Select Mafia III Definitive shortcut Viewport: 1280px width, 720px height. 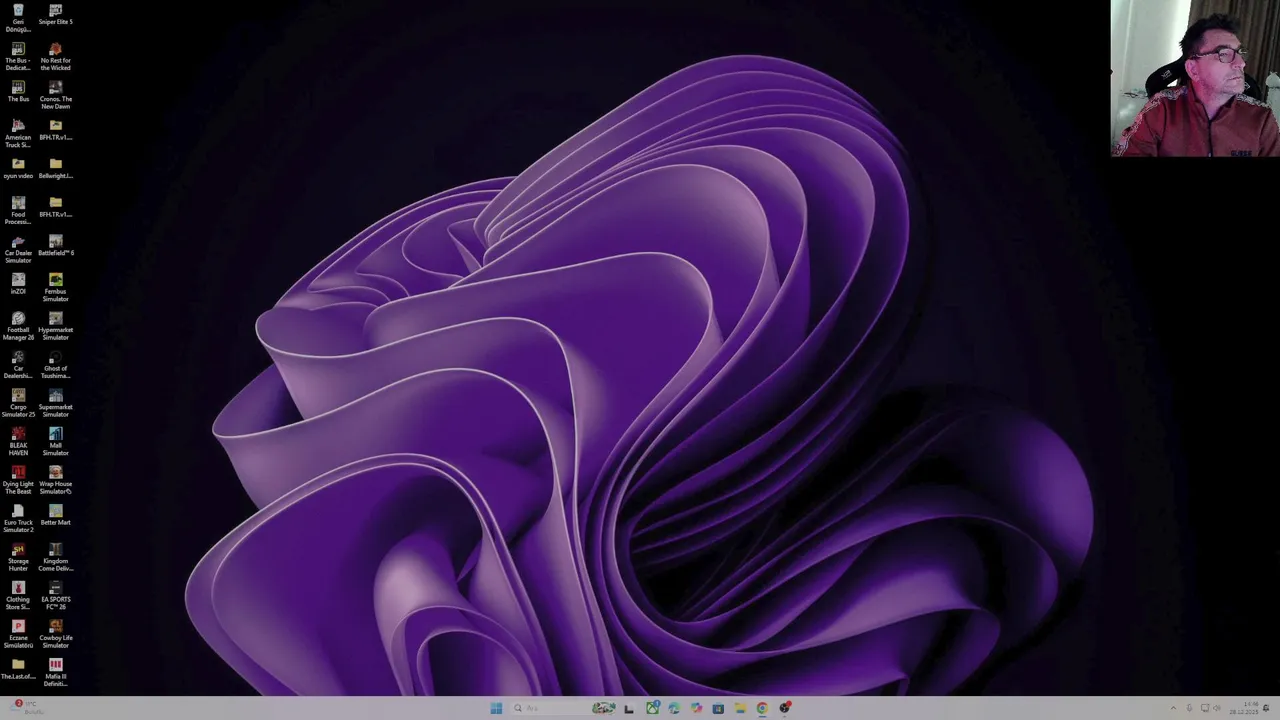tap(55, 672)
